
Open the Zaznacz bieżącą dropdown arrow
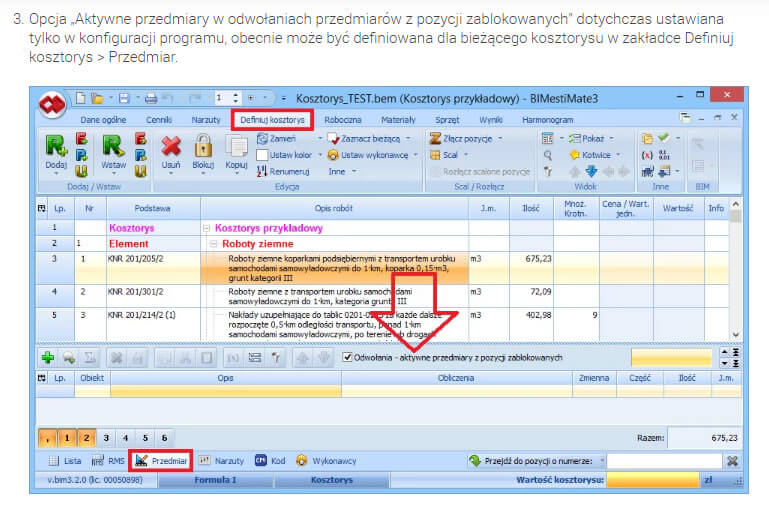(408, 139)
